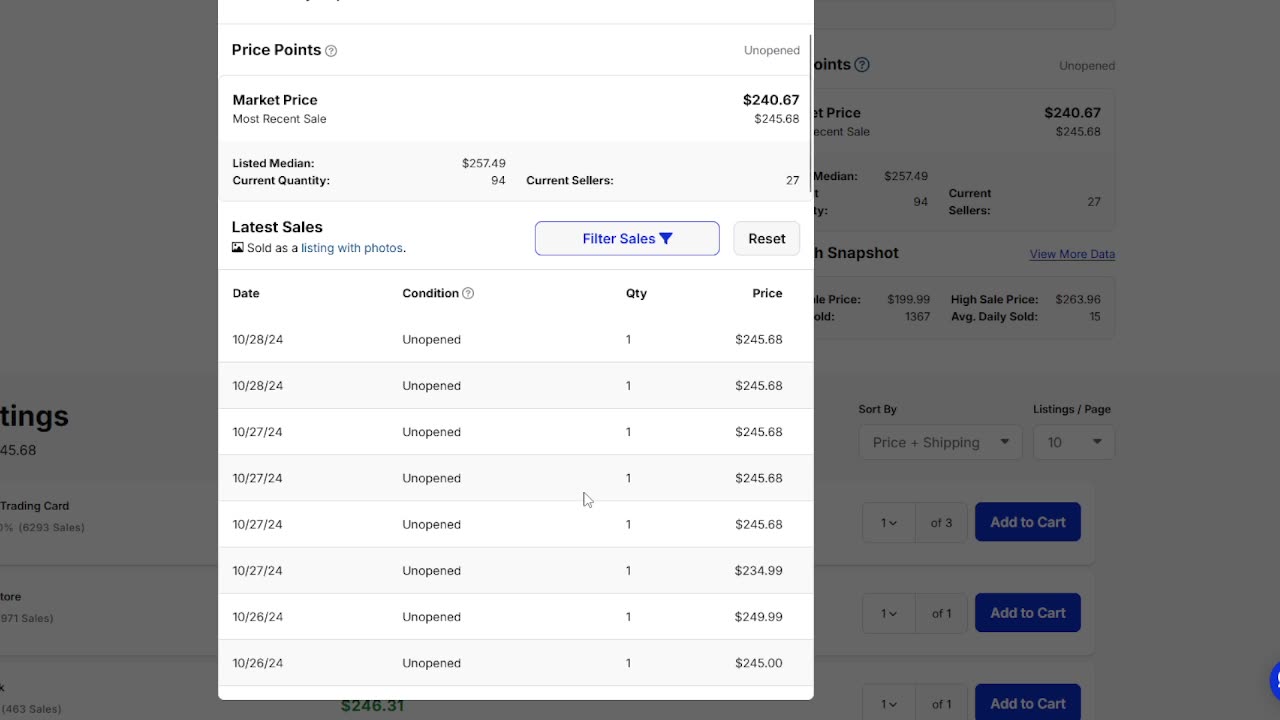This screenshot has height=720, width=1280.
Task: Click the Date column header
Action: [246, 293]
